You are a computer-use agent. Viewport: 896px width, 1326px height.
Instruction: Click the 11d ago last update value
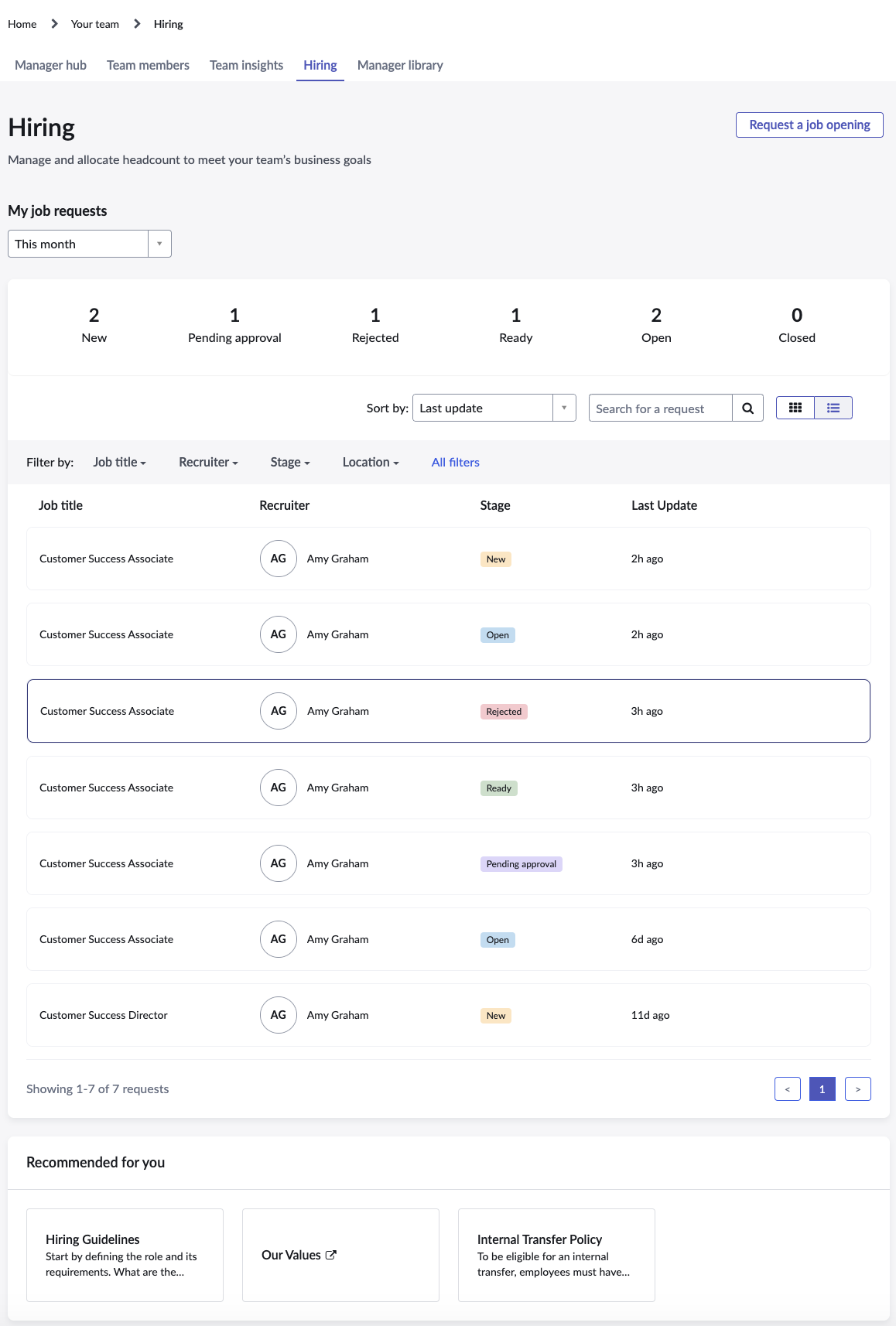pyautogui.click(x=650, y=1015)
